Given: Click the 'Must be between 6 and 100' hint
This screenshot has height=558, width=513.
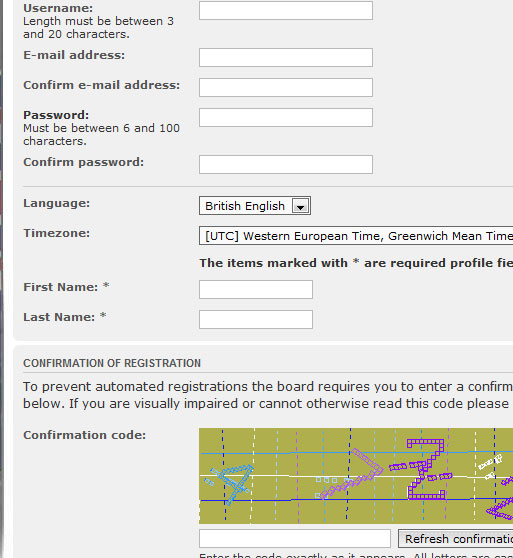Looking at the screenshot, I should click(x=101, y=128).
